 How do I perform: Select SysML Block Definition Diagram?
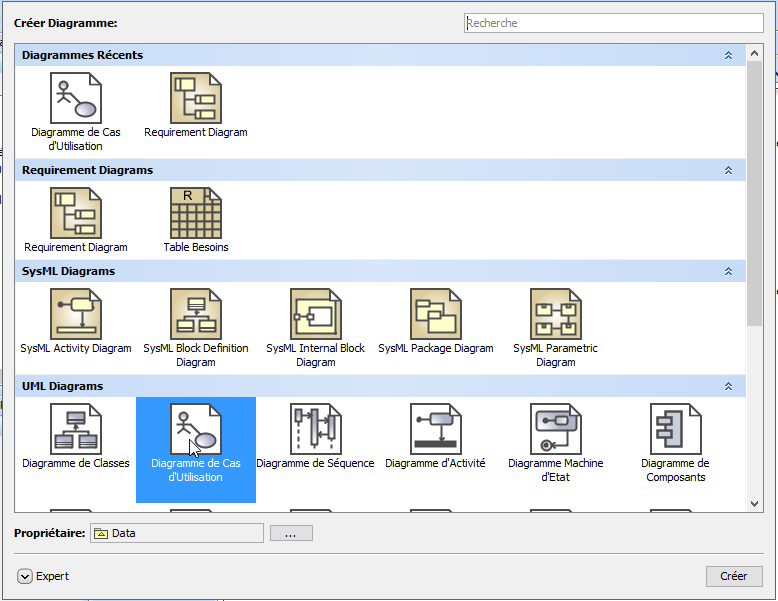(x=196, y=315)
